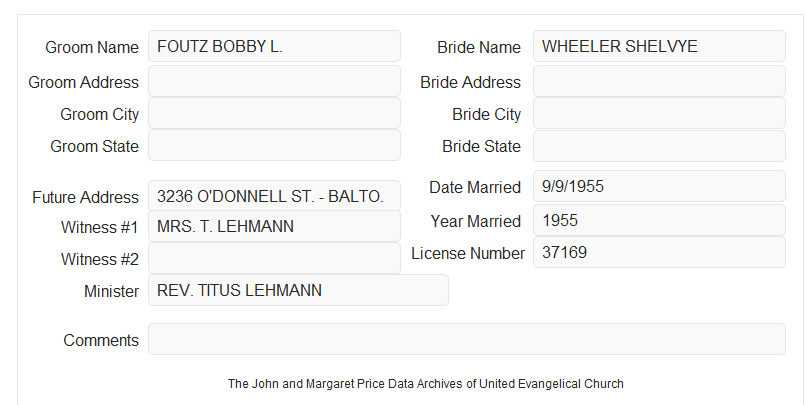Click the Price Data Archives footer text
This screenshot has height=405, width=805.
426,384
